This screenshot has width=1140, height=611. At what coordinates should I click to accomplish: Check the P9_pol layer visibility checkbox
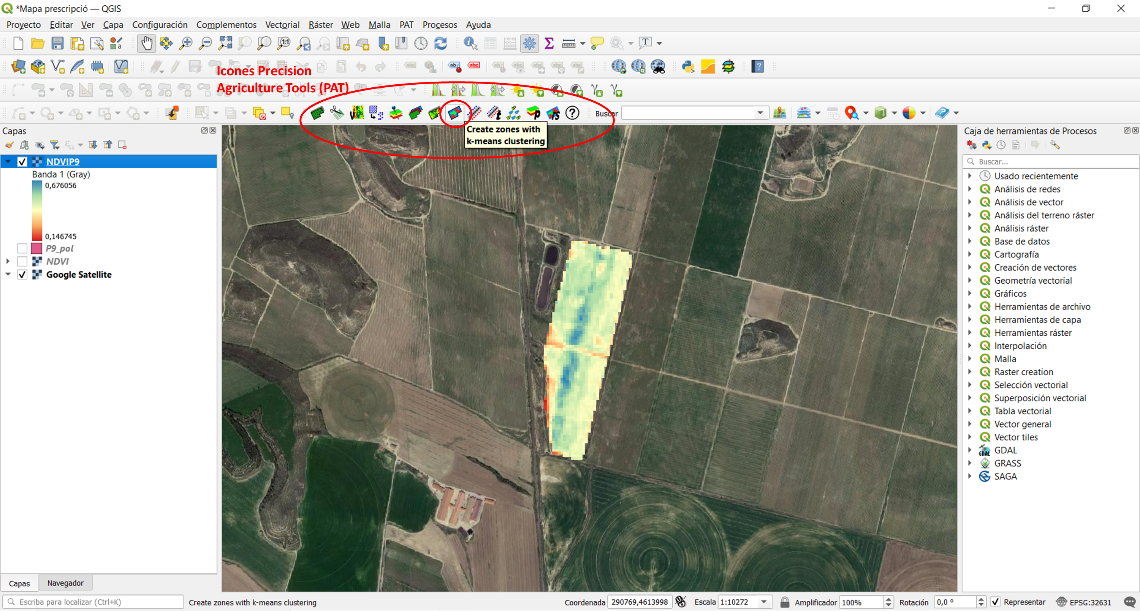point(23,249)
